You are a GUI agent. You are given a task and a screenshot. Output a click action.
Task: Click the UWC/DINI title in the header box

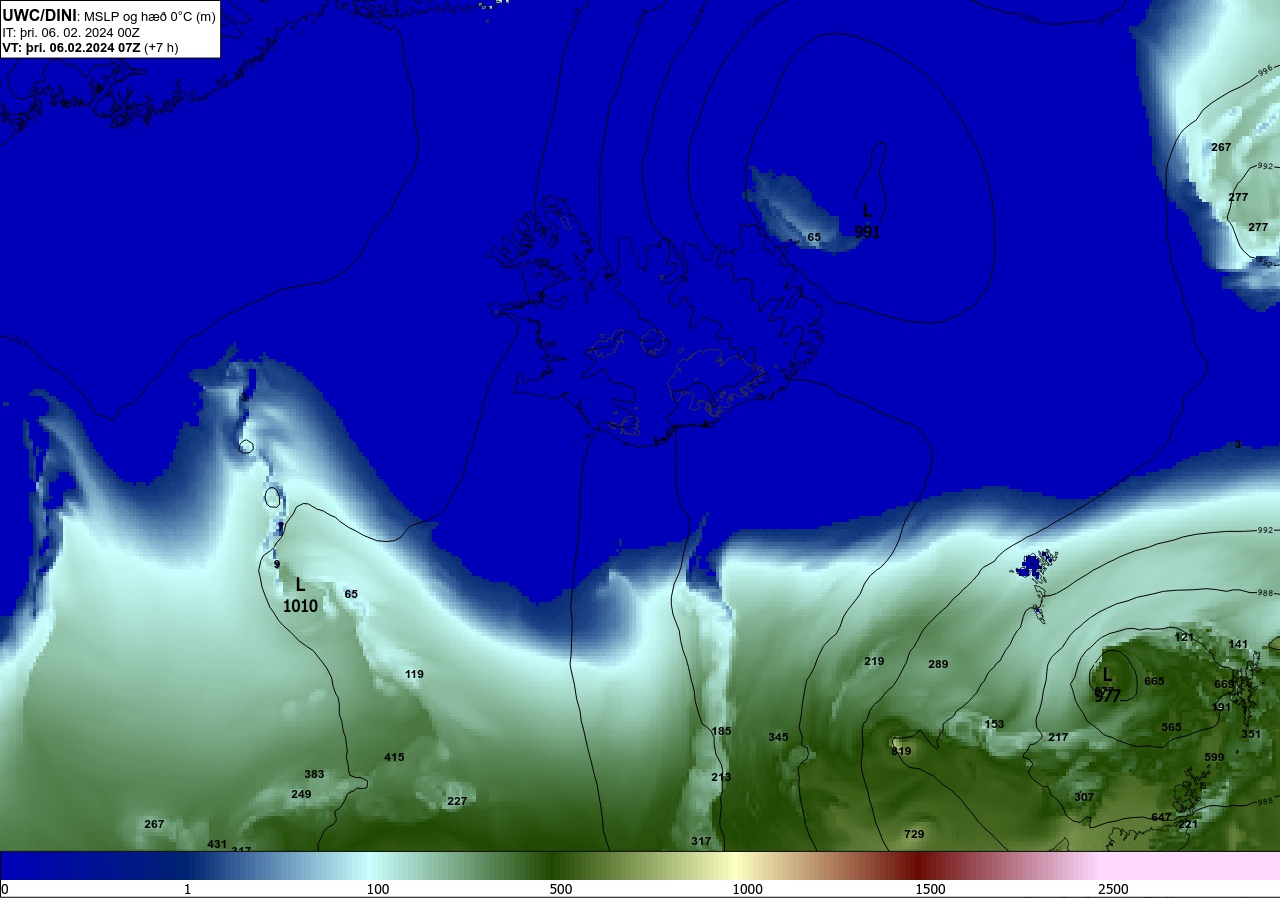[39, 15]
